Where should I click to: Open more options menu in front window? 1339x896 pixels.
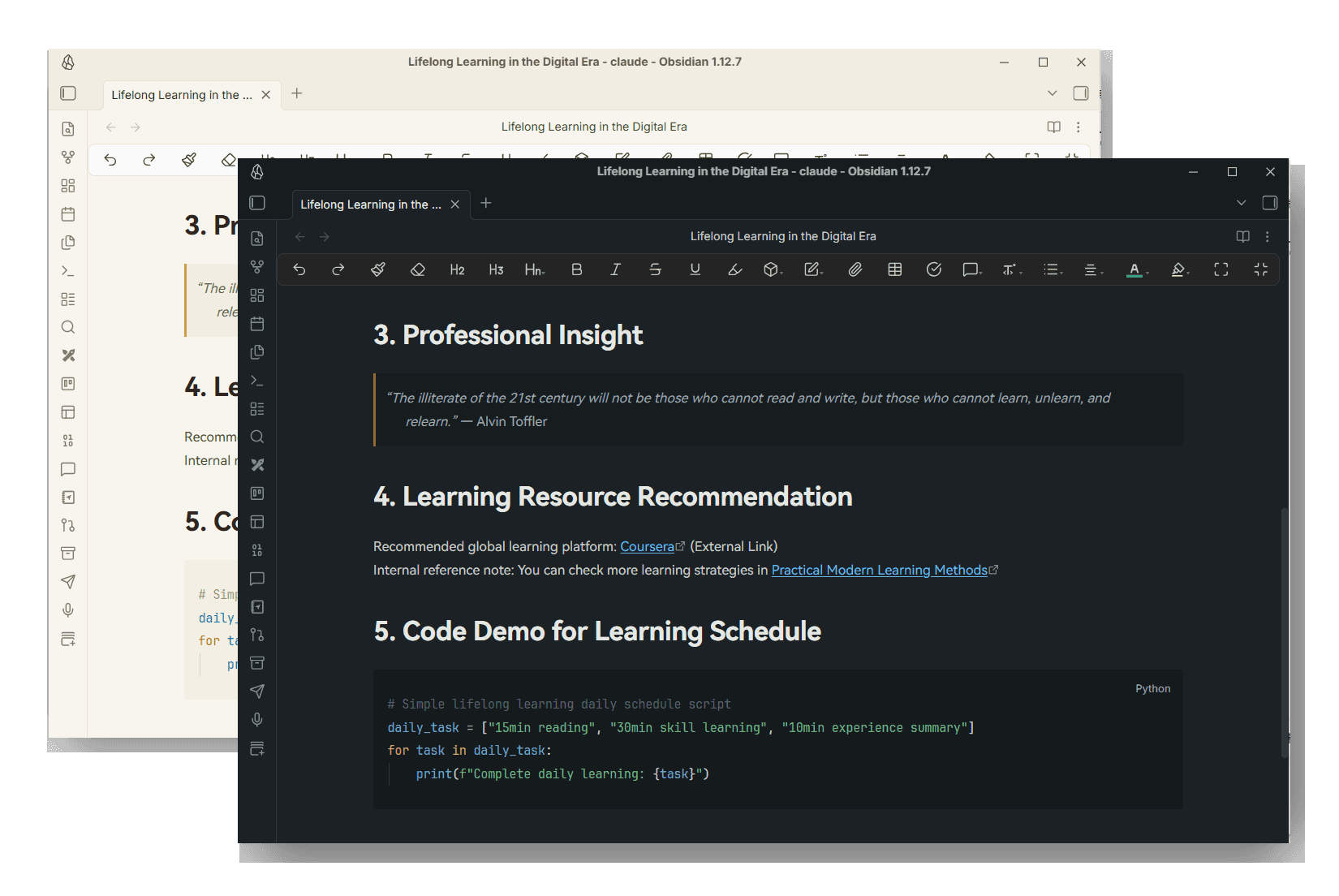click(1268, 236)
